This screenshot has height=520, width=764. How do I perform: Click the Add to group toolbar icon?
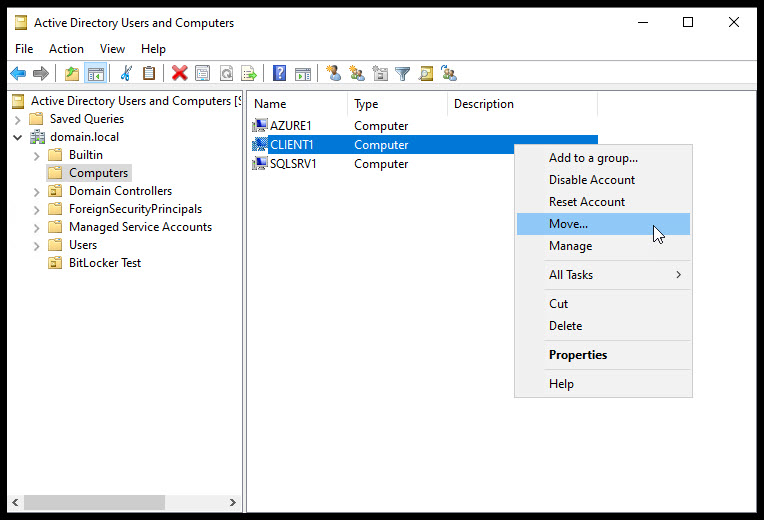pos(449,74)
